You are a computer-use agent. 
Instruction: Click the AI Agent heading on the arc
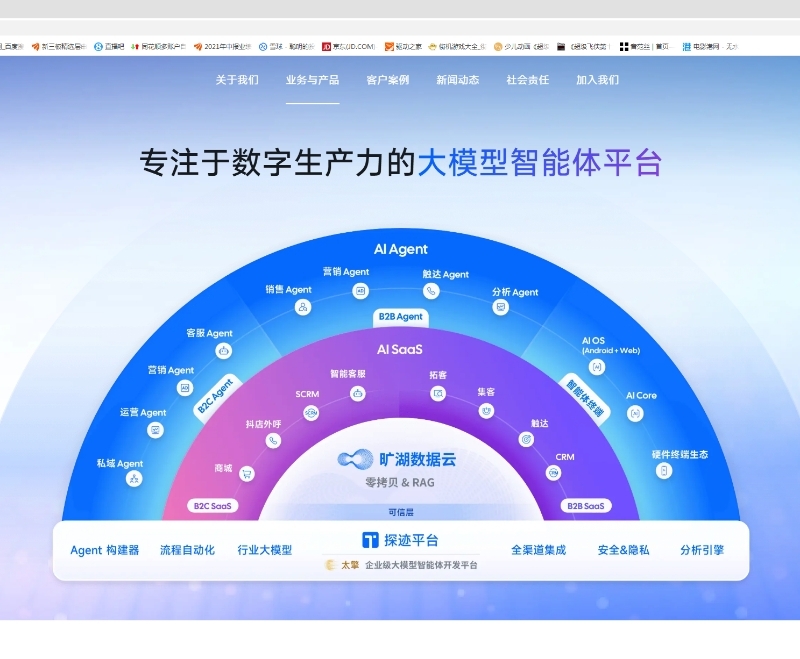click(401, 249)
